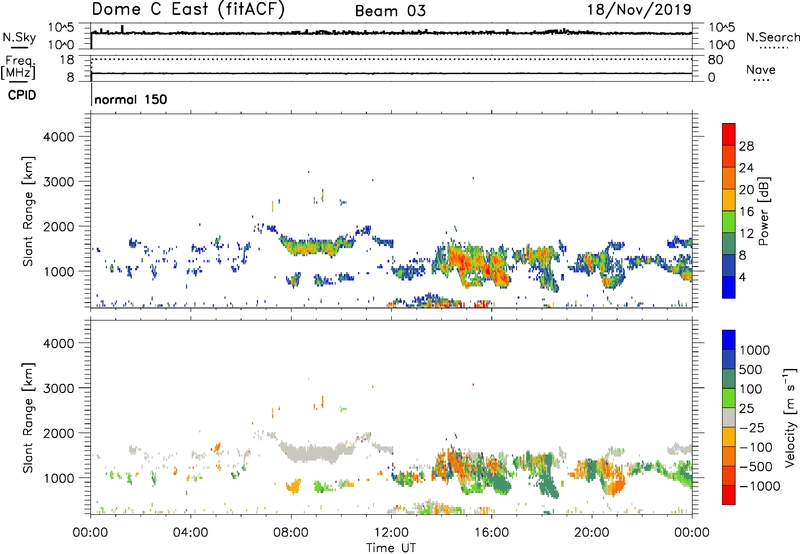Click Velocity colorbar segment between -100 and -500
Viewport: 800px width, 554px height.
point(729,456)
